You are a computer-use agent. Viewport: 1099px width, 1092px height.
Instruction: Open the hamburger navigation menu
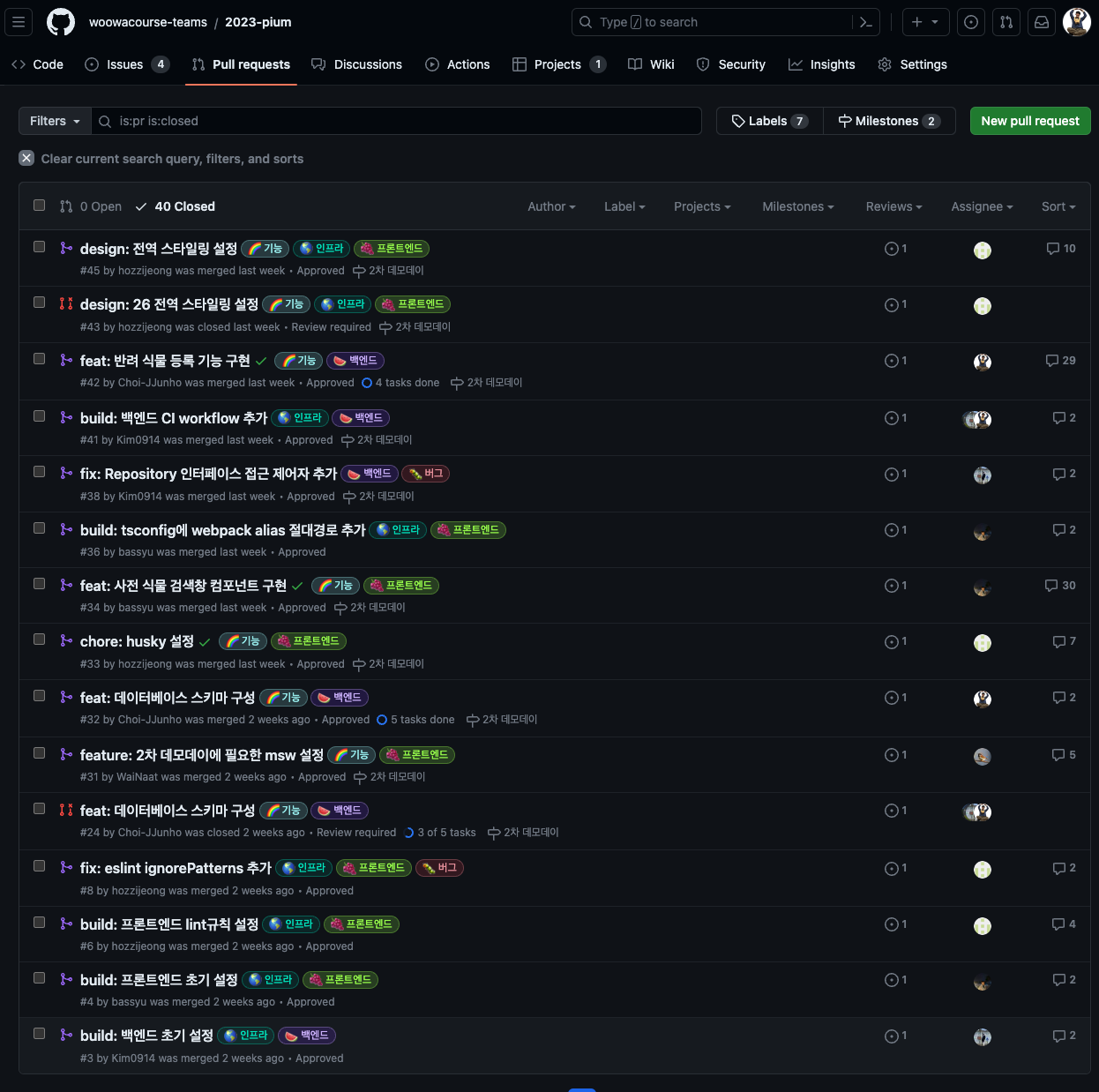coord(19,22)
